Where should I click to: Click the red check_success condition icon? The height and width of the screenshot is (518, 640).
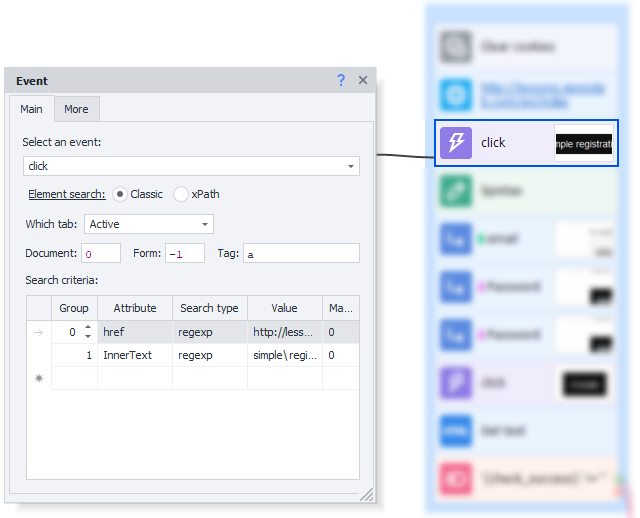point(456,478)
